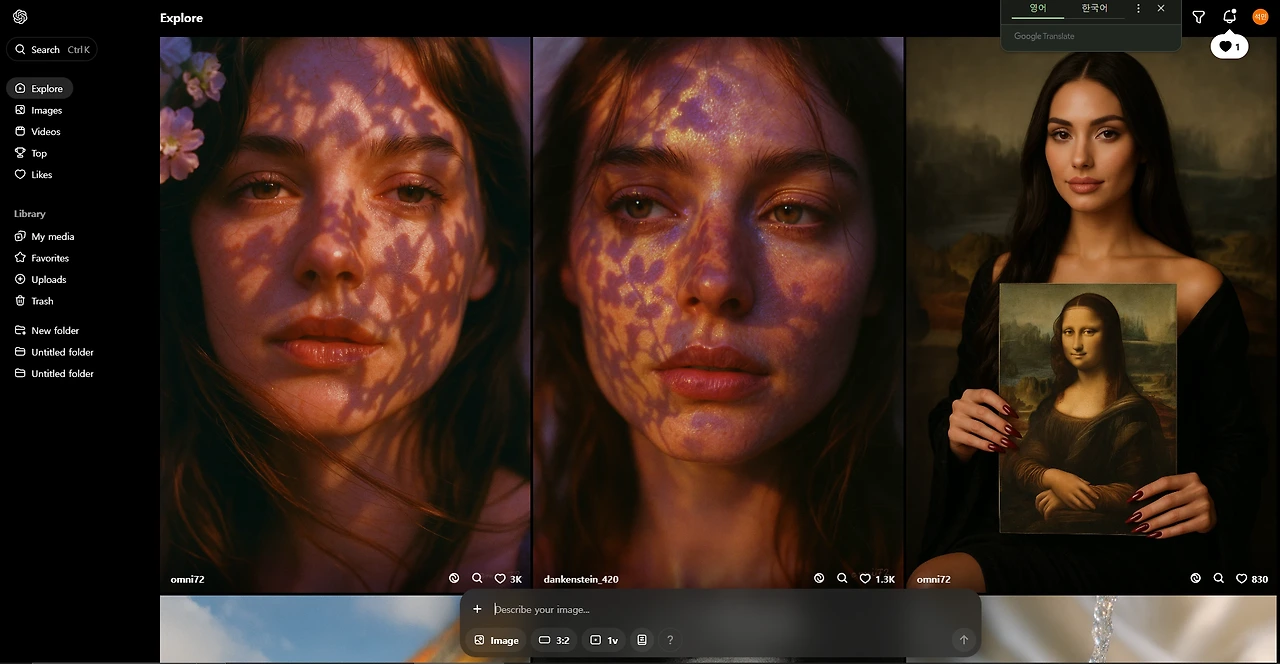Click the magnifier icon on dankenstein_420's image
Image resolution: width=1280 pixels, height=664 pixels.
pyautogui.click(x=842, y=578)
